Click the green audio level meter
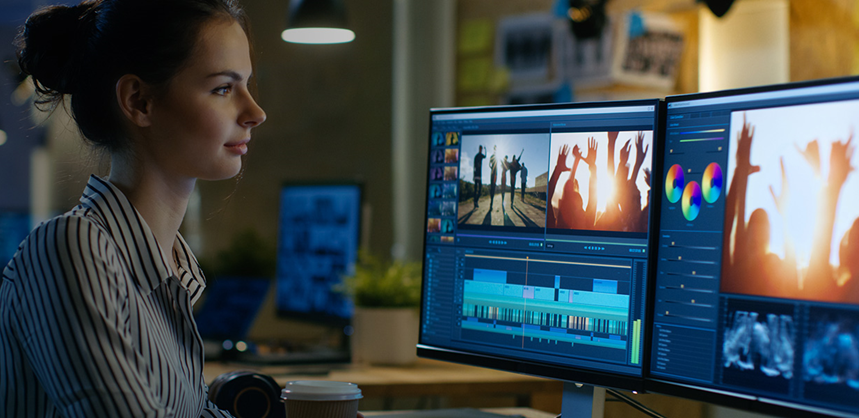This screenshot has height=418, width=859. (635, 341)
